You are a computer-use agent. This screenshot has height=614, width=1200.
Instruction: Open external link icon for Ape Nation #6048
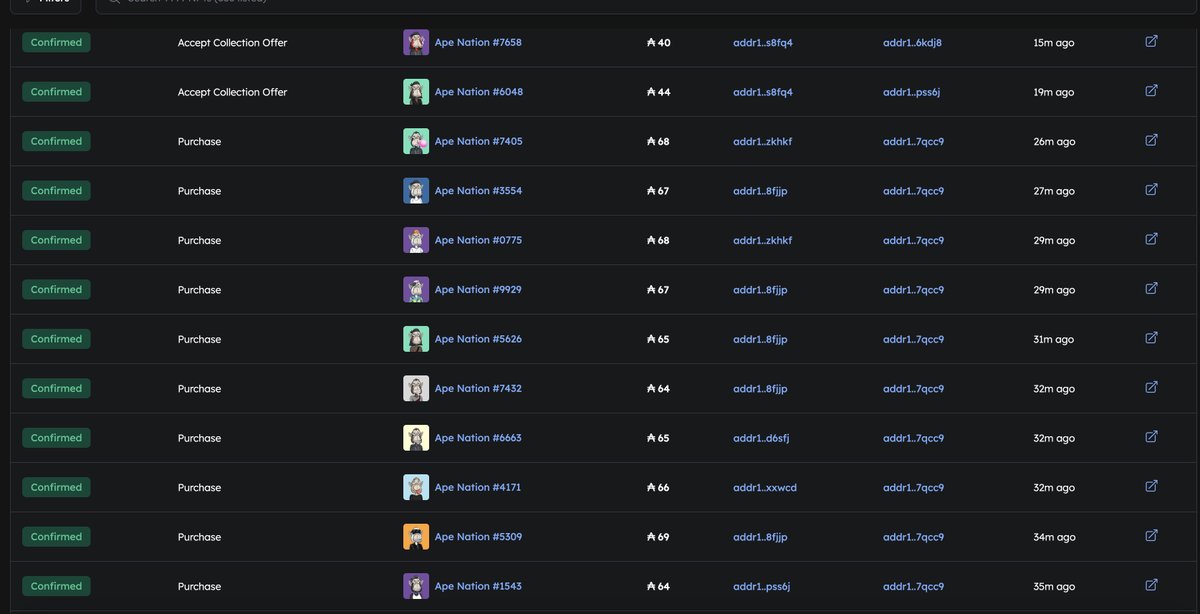click(1151, 90)
